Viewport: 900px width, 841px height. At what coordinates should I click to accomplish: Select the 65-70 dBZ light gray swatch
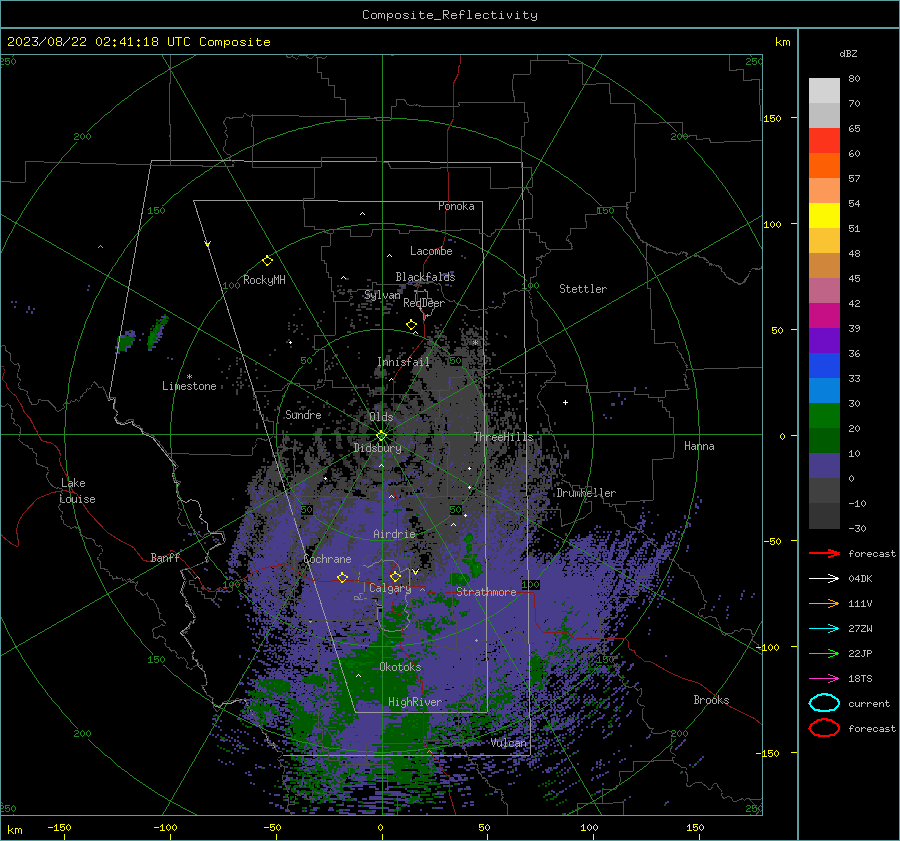[824, 115]
